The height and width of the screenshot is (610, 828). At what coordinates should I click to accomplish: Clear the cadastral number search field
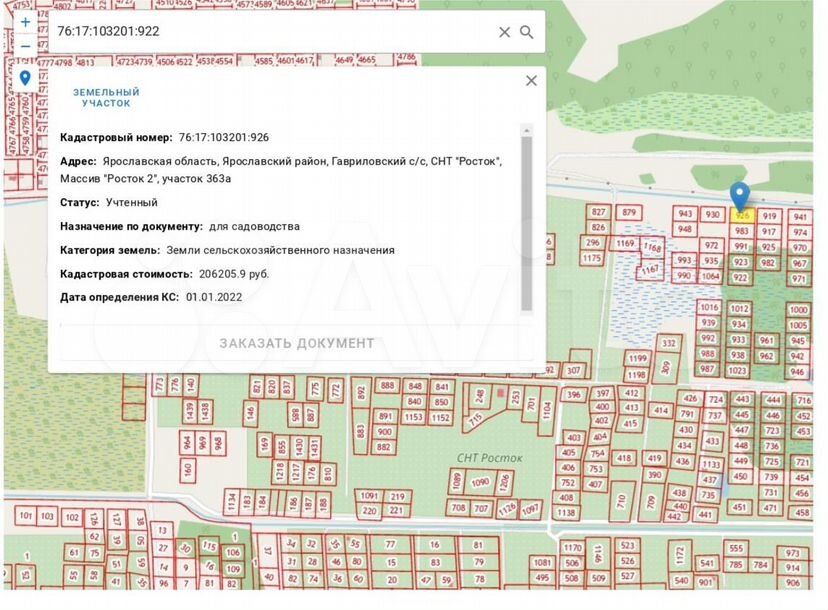tap(505, 32)
